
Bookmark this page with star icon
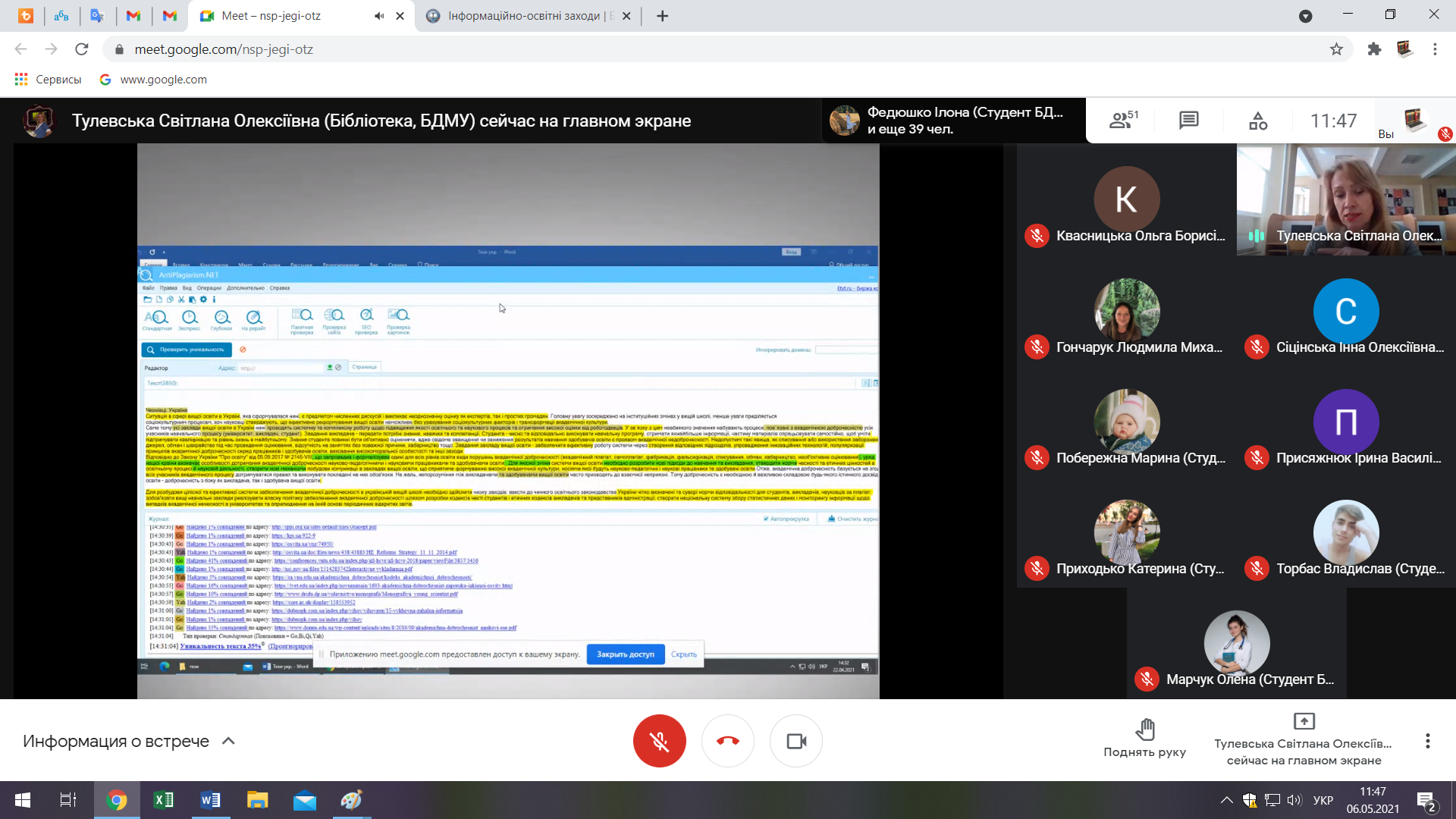1336,49
